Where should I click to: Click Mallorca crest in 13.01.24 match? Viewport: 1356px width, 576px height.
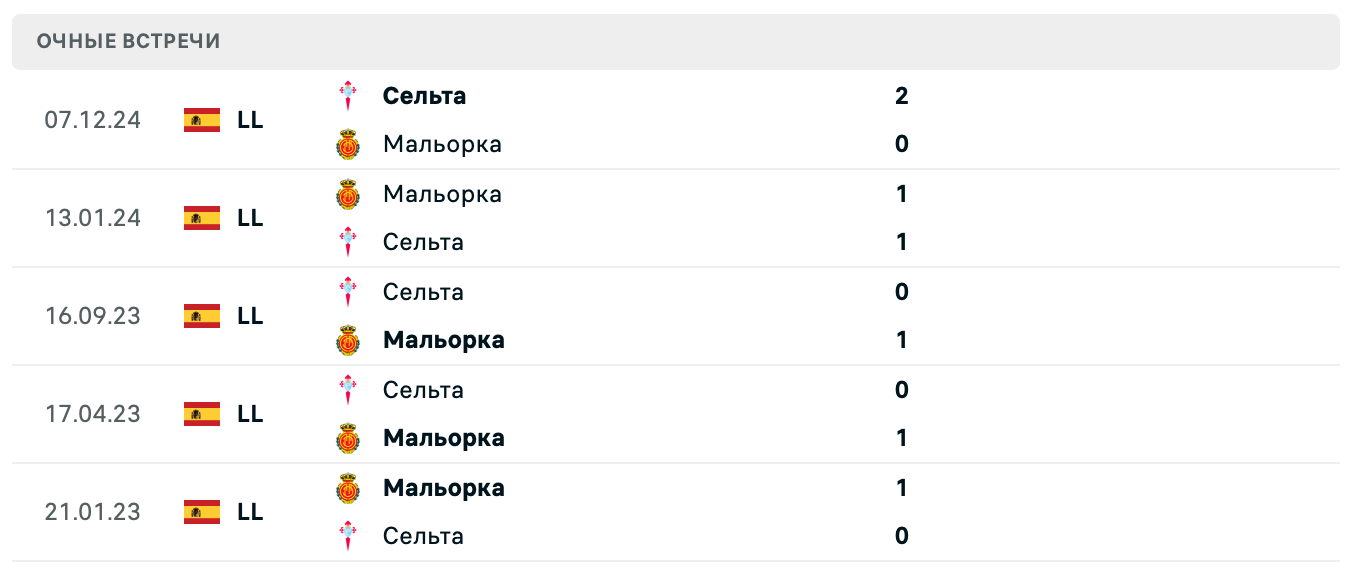(347, 194)
